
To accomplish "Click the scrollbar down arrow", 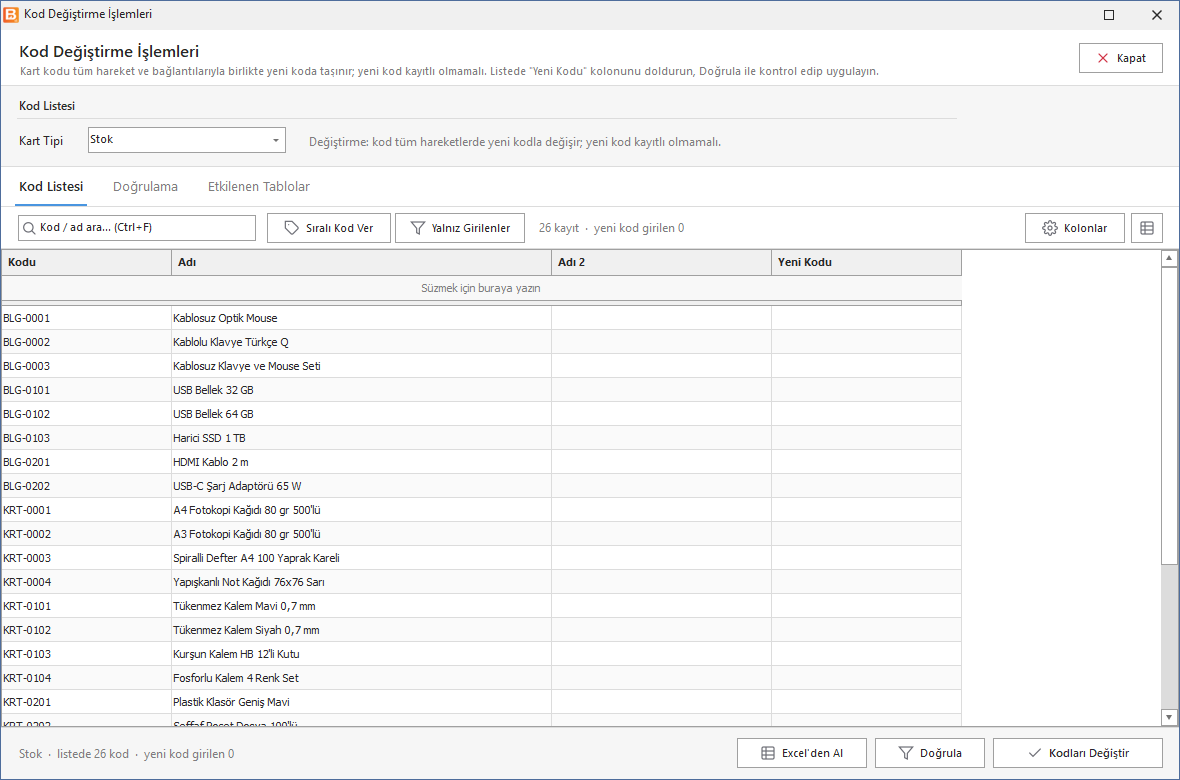I will (x=1169, y=717).
